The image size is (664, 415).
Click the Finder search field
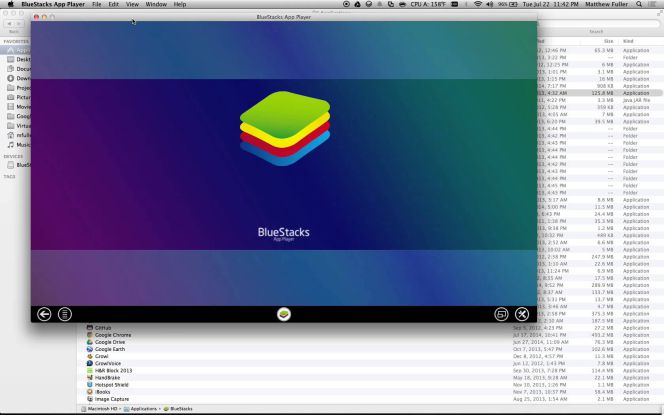tap(599, 24)
